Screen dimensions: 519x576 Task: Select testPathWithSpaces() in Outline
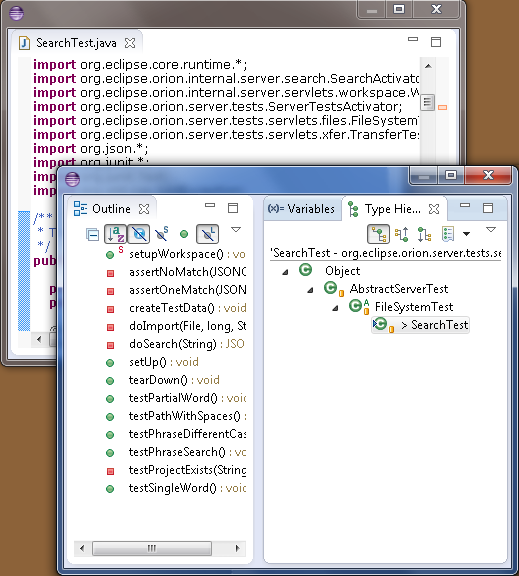(x=187, y=416)
